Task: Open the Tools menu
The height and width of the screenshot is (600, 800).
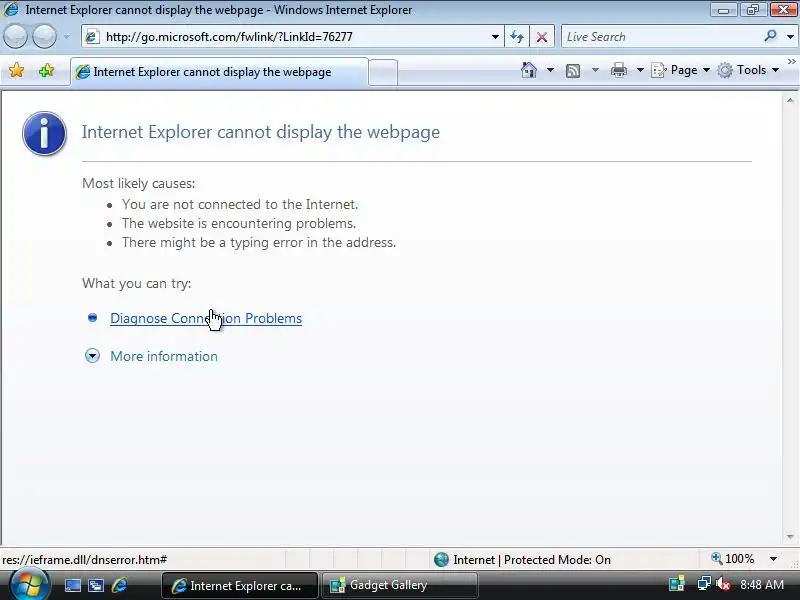Action: point(748,70)
